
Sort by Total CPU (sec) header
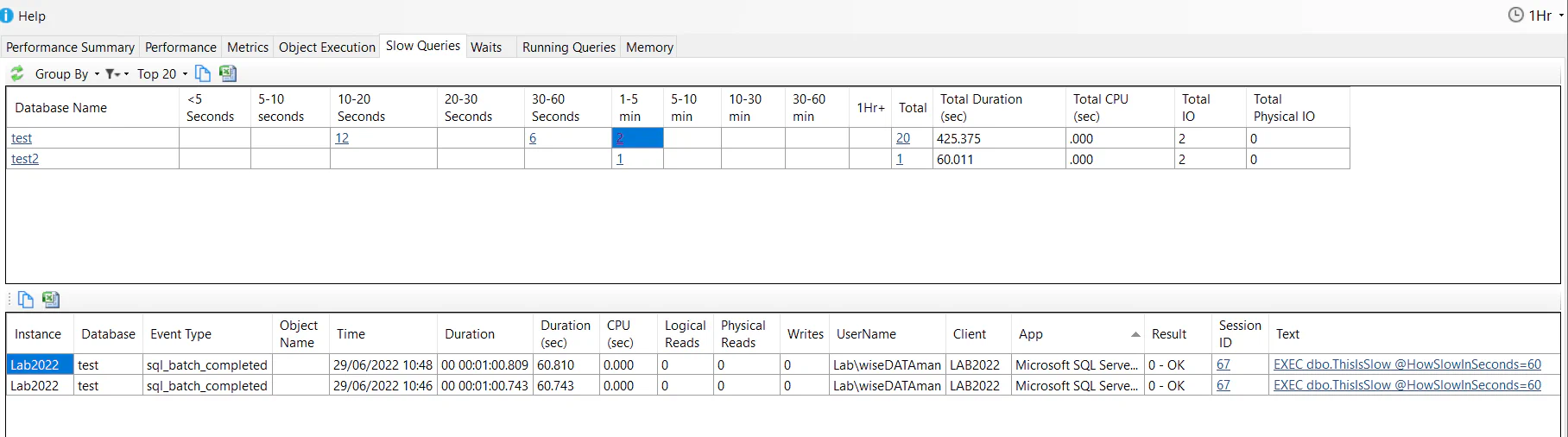pyautogui.click(x=1120, y=108)
